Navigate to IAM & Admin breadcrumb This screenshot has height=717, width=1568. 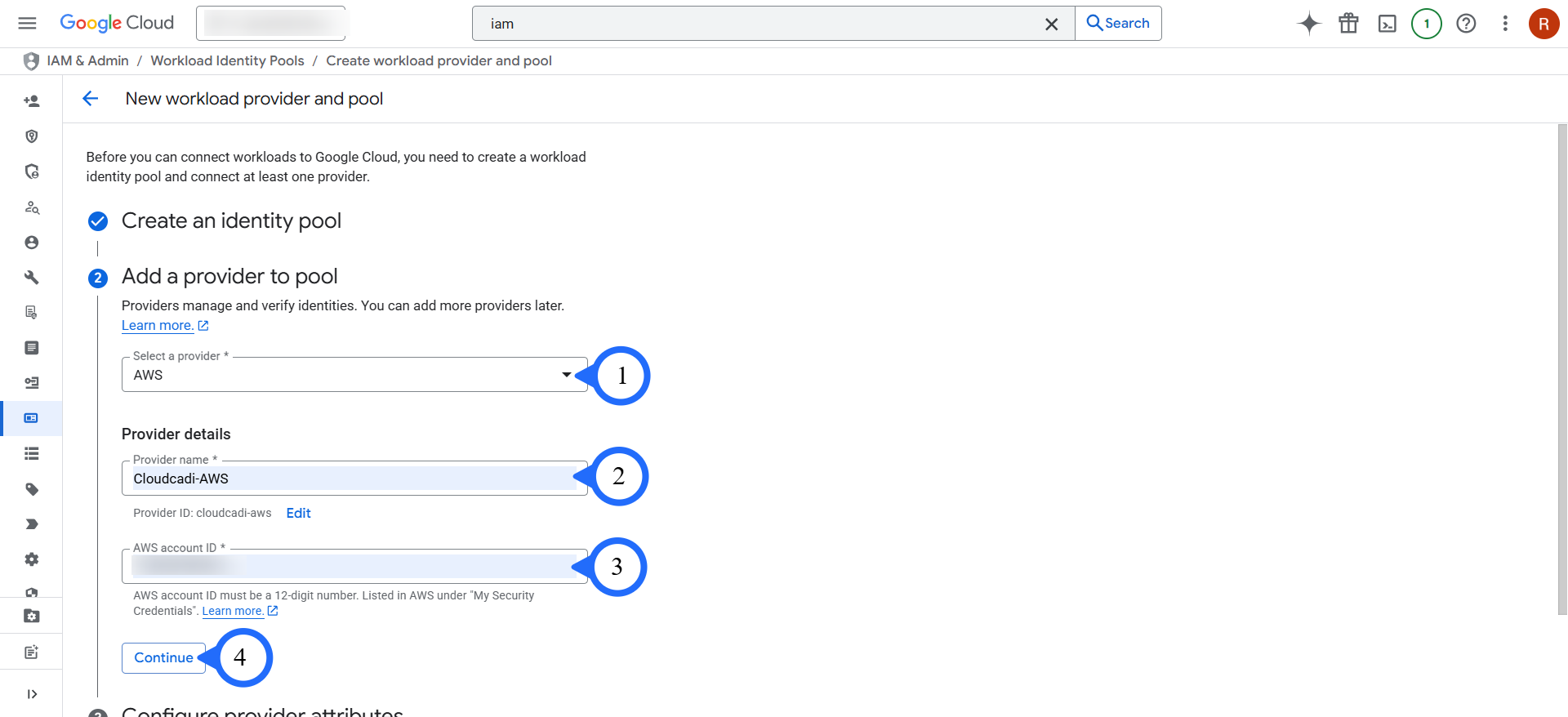pyautogui.click(x=87, y=61)
